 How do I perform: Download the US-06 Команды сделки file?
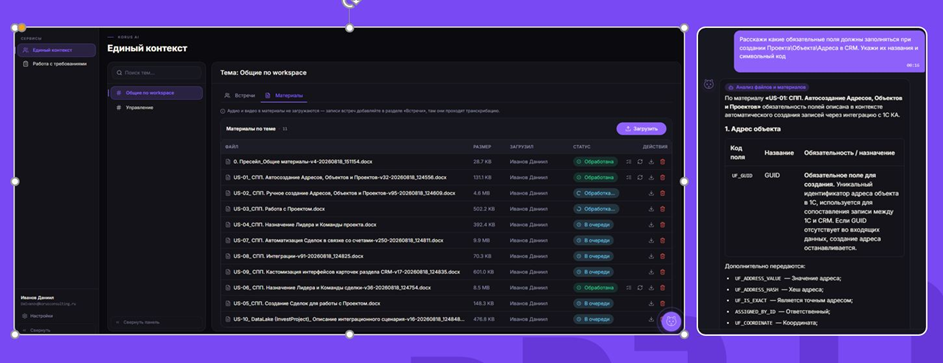click(x=651, y=288)
